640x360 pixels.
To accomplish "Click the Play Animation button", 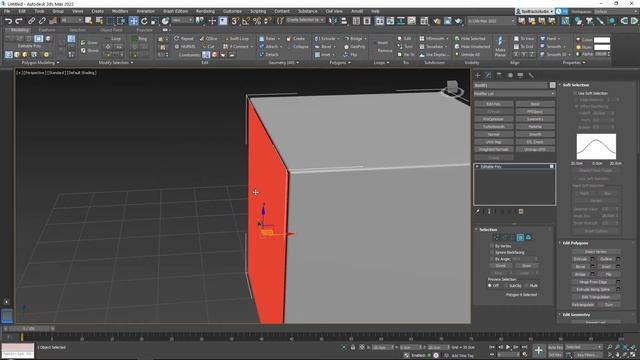I will click(508, 347).
